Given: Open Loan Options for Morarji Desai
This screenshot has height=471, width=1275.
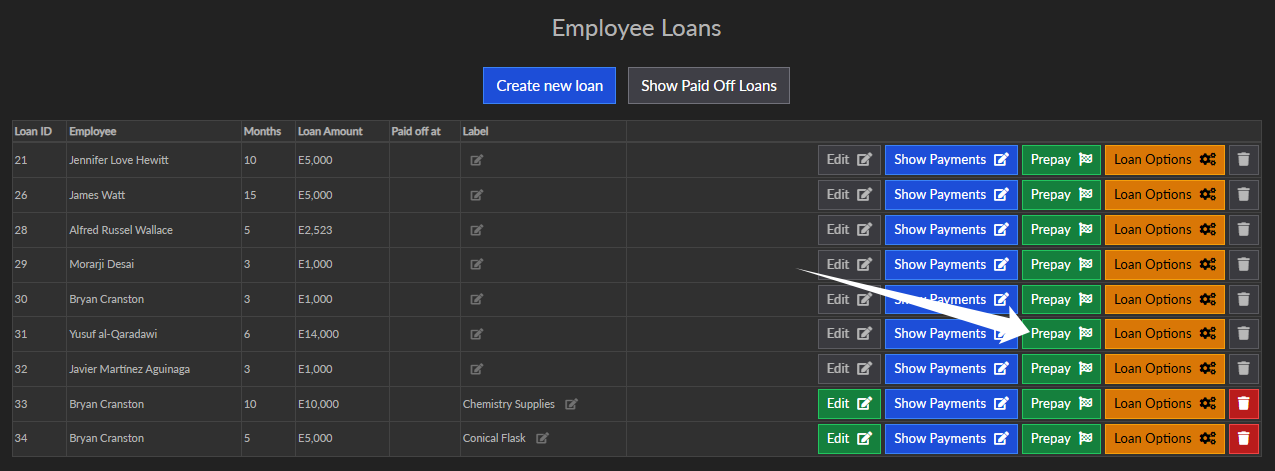Looking at the screenshot, I should [x=1165, y=265].
